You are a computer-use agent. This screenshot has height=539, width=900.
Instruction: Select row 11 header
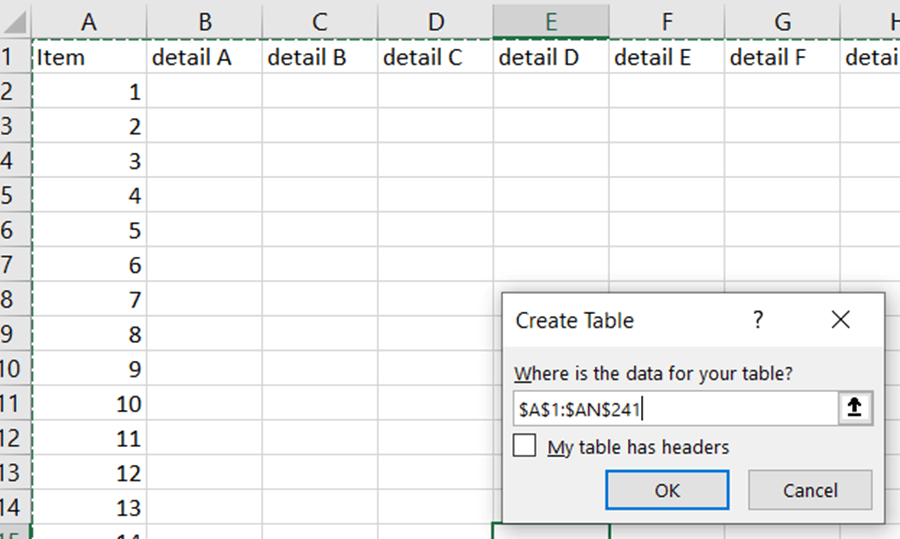tap(15, 403)
